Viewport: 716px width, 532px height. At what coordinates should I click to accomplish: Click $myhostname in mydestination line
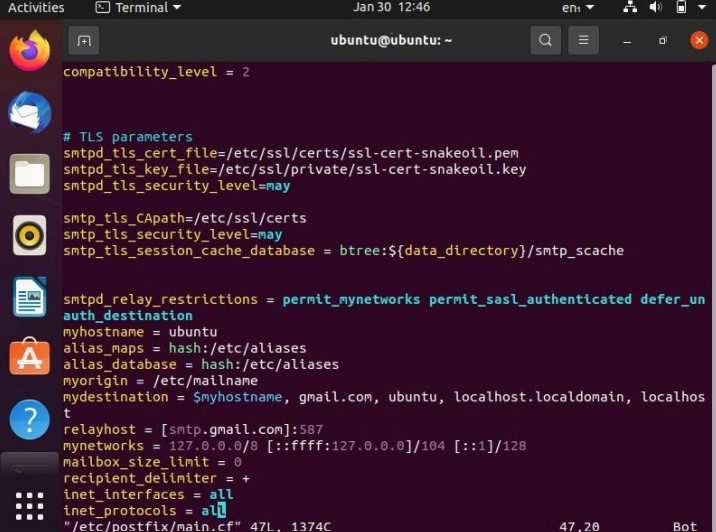click(x=237, y=397)
